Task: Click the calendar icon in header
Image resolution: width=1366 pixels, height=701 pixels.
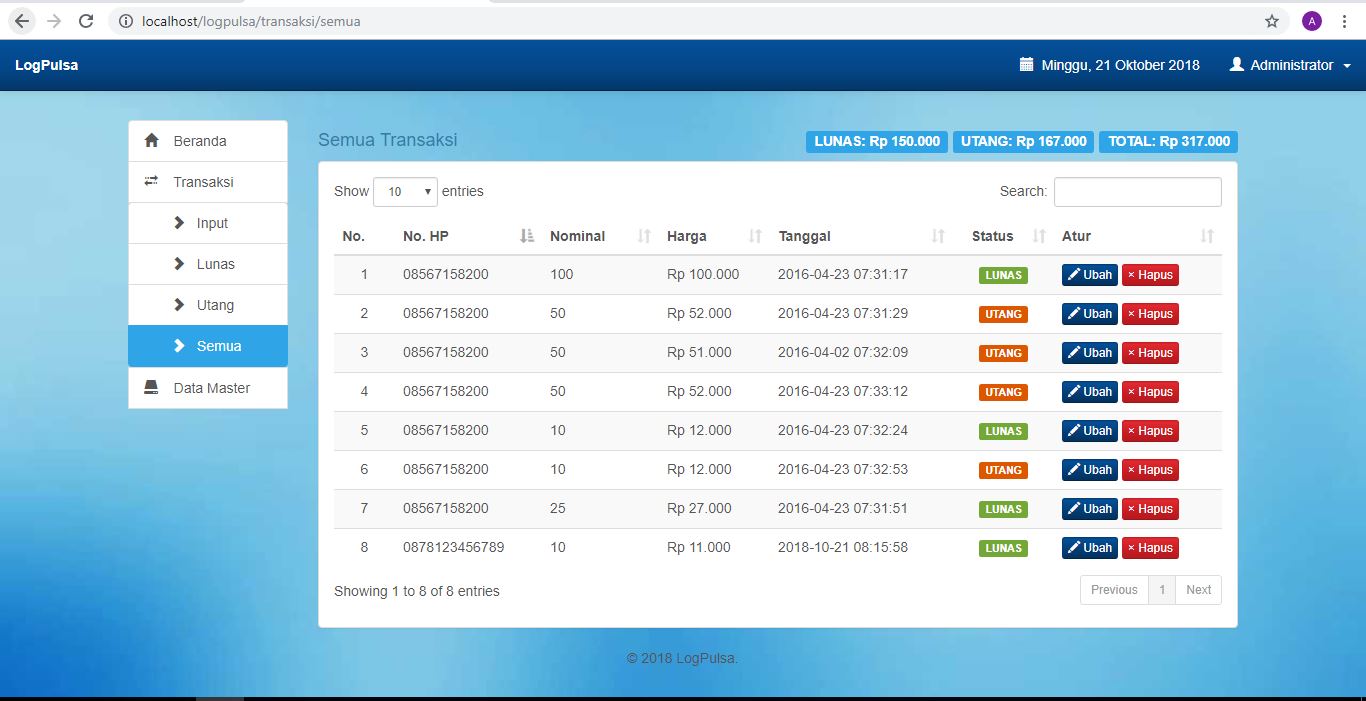Action: pyautogui.click(x=1026, y=65)
